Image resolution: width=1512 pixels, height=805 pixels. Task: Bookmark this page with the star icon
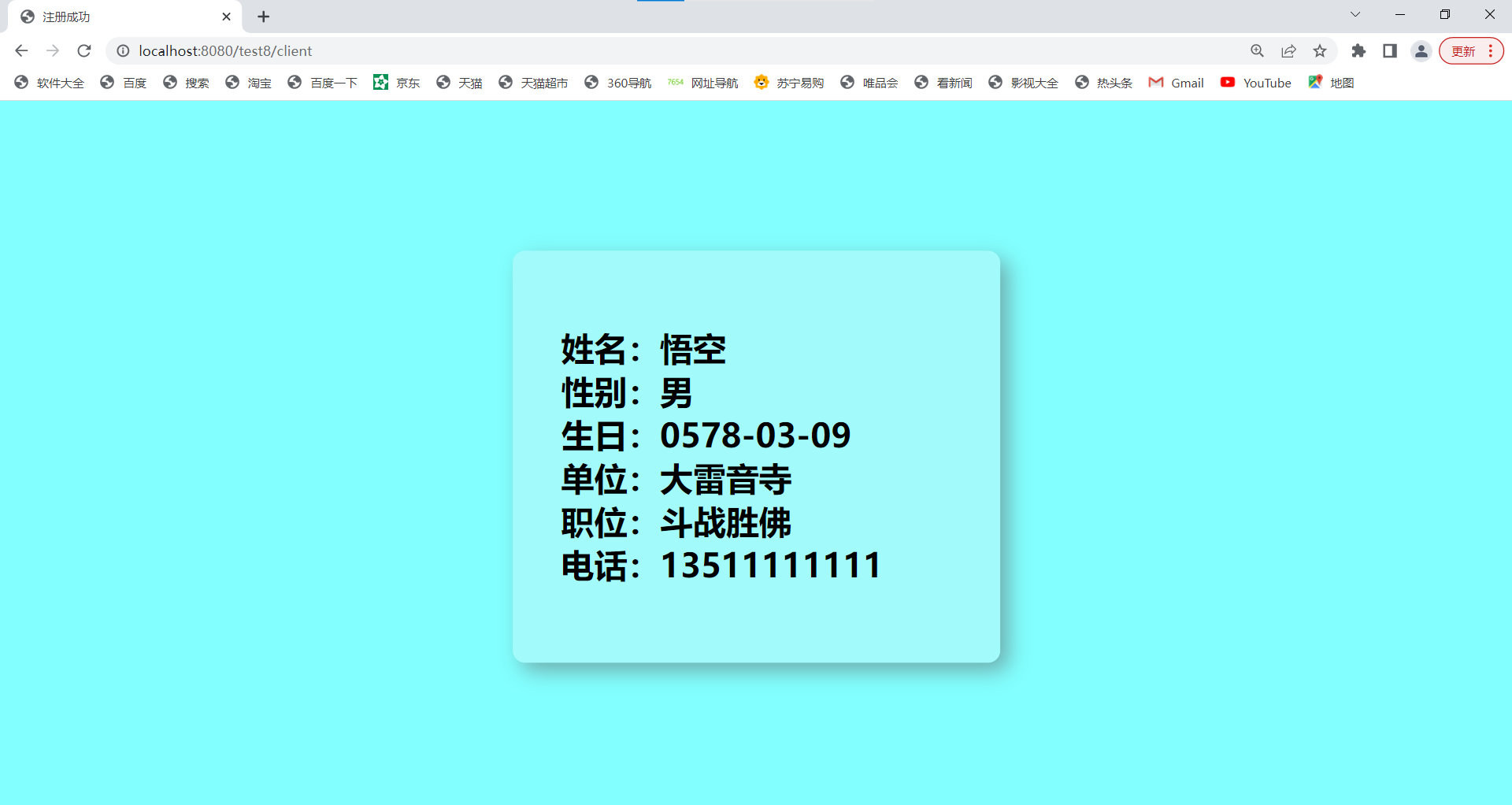1320,50
